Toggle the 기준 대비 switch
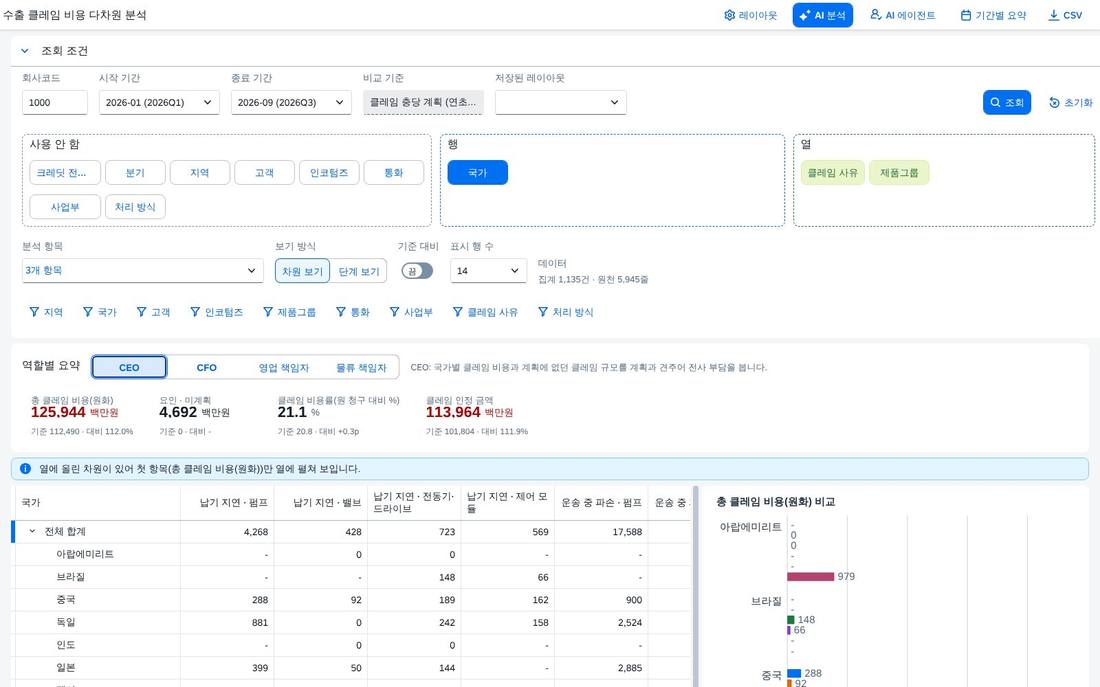The image size is (1100, 687). coord(417,271)
